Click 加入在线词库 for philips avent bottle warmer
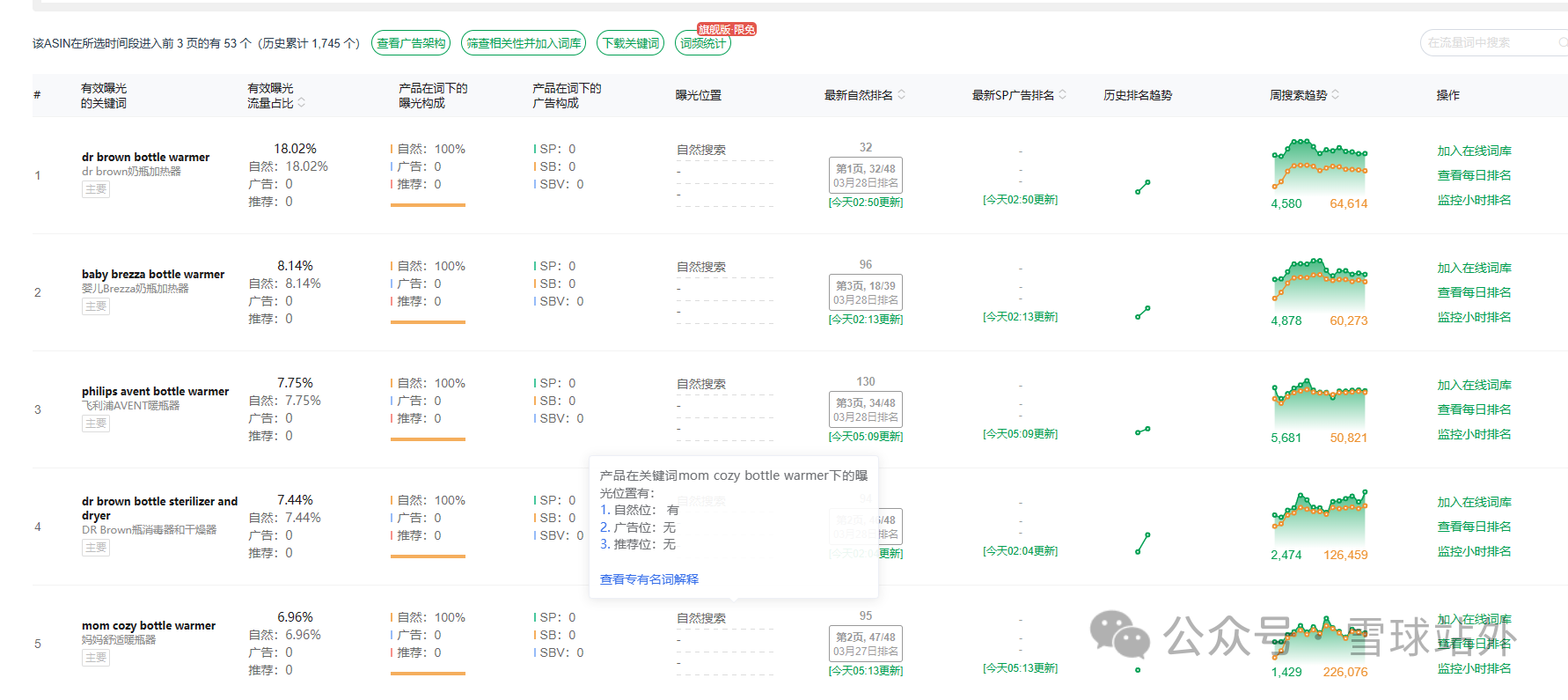The height and width of the screenshot is (700, 1568). [1474, 386]
